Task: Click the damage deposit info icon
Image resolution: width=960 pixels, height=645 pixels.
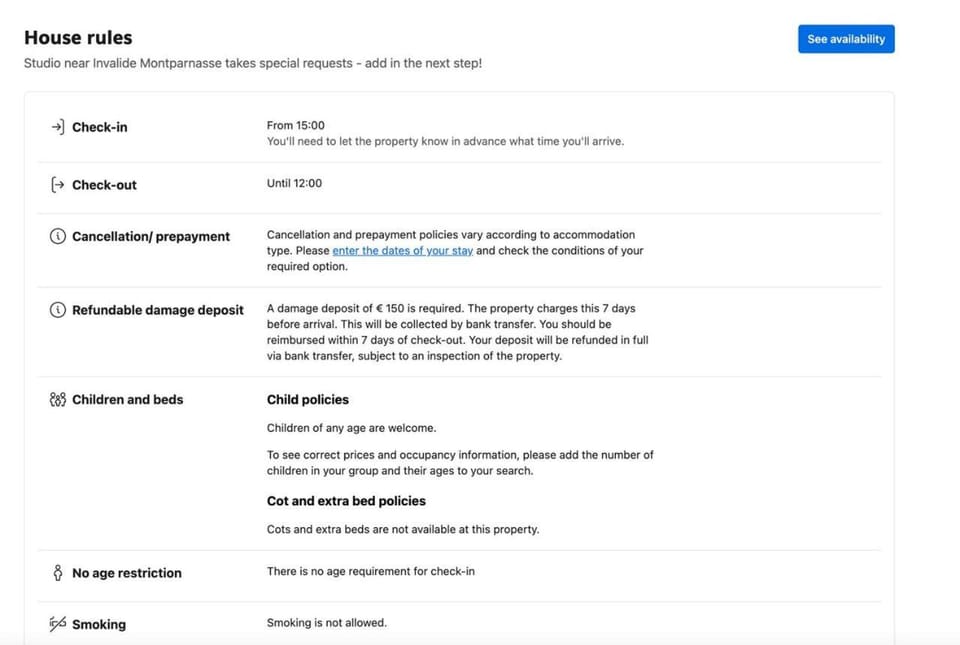Action: 57,310
